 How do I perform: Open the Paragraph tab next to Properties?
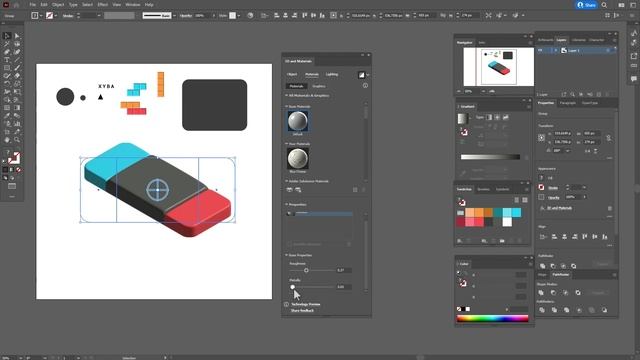568,103
